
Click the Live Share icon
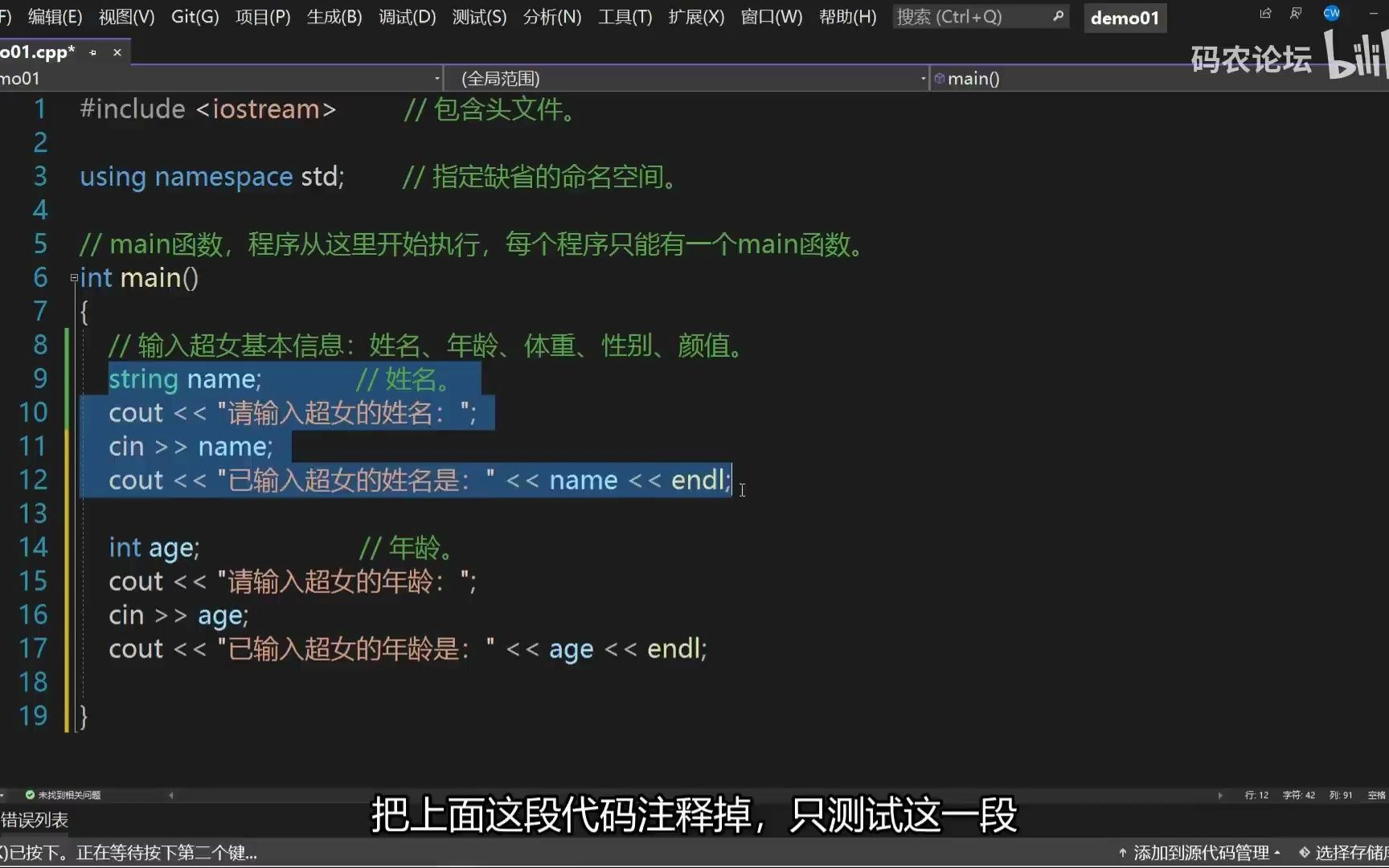[x=1266, y=13]
